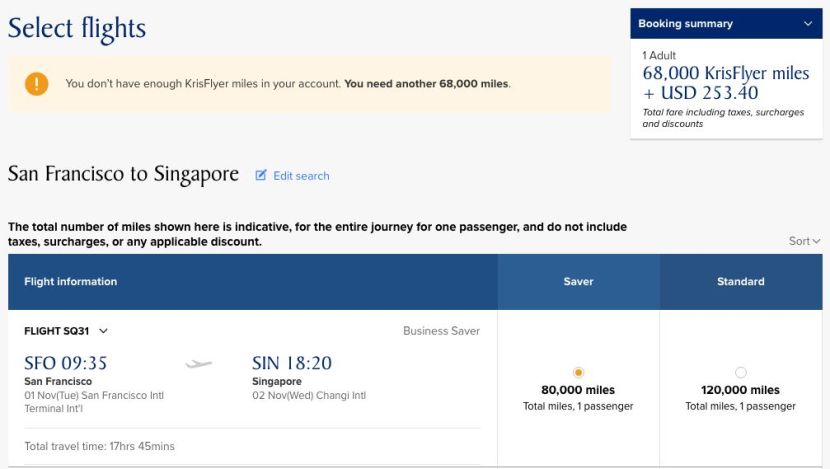Click the Edit search link
The width and height of the screenshot is (830, 469).
pos(301,176)
